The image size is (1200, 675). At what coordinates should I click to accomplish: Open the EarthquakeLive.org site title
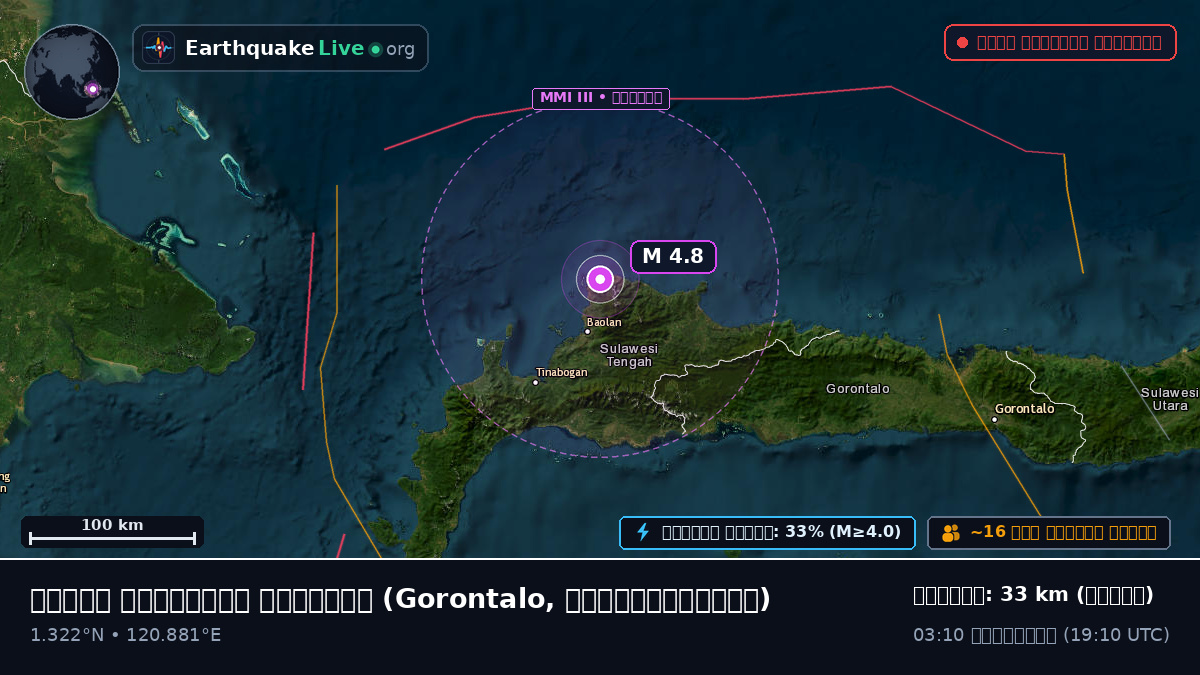[x=300, y=48]
